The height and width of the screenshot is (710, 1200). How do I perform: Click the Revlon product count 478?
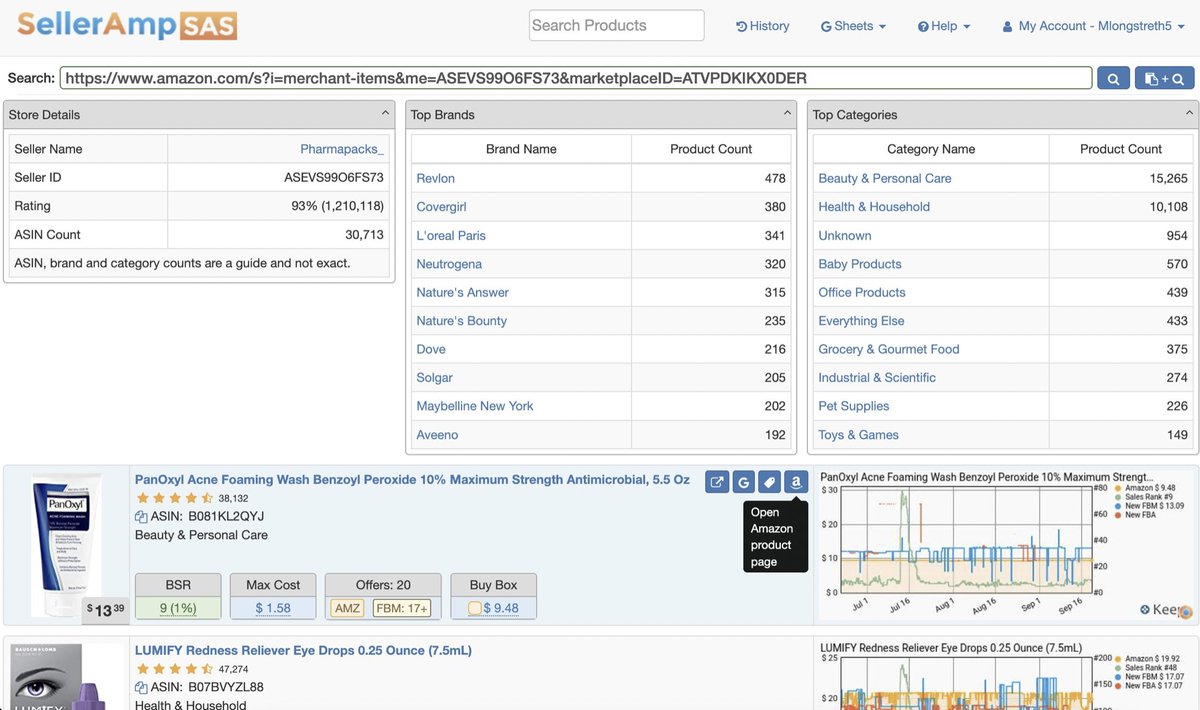click(775, 178)
